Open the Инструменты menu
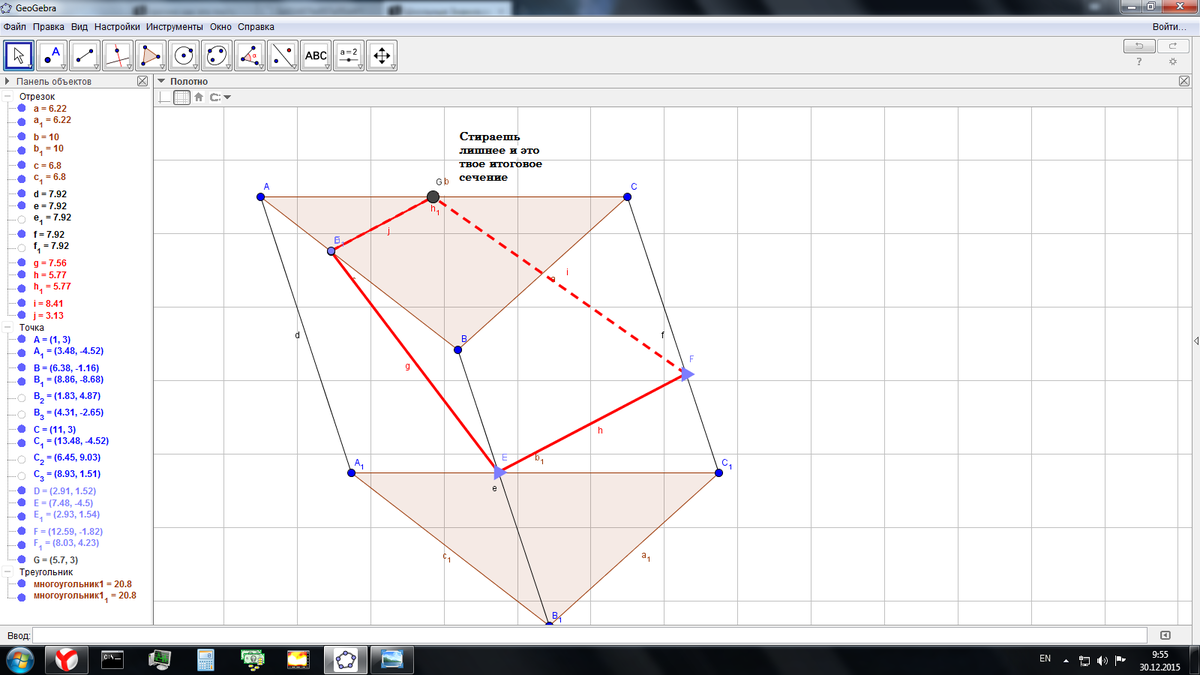1200x675 pixels. 174,26
